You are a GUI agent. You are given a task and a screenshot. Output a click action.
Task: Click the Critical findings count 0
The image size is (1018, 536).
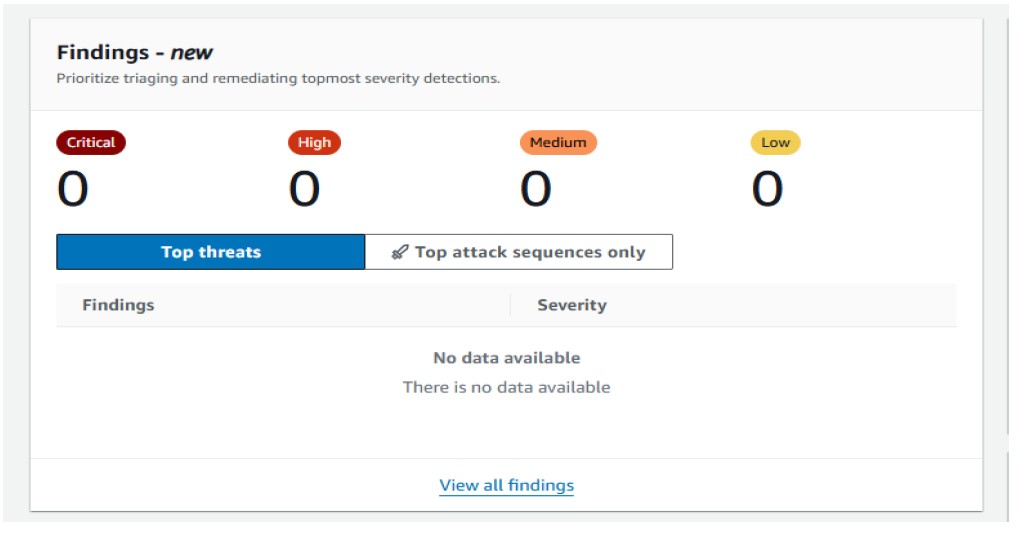pos(73,189)
